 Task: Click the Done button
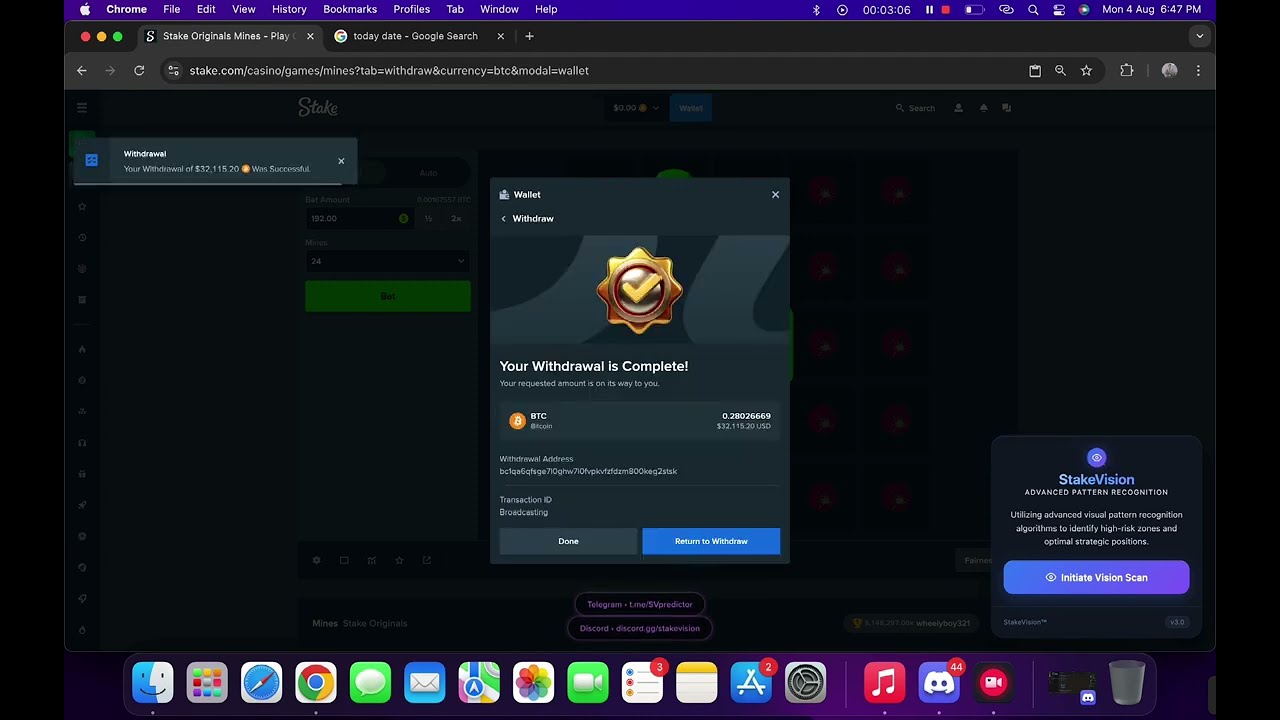click(x=568, y=541)
